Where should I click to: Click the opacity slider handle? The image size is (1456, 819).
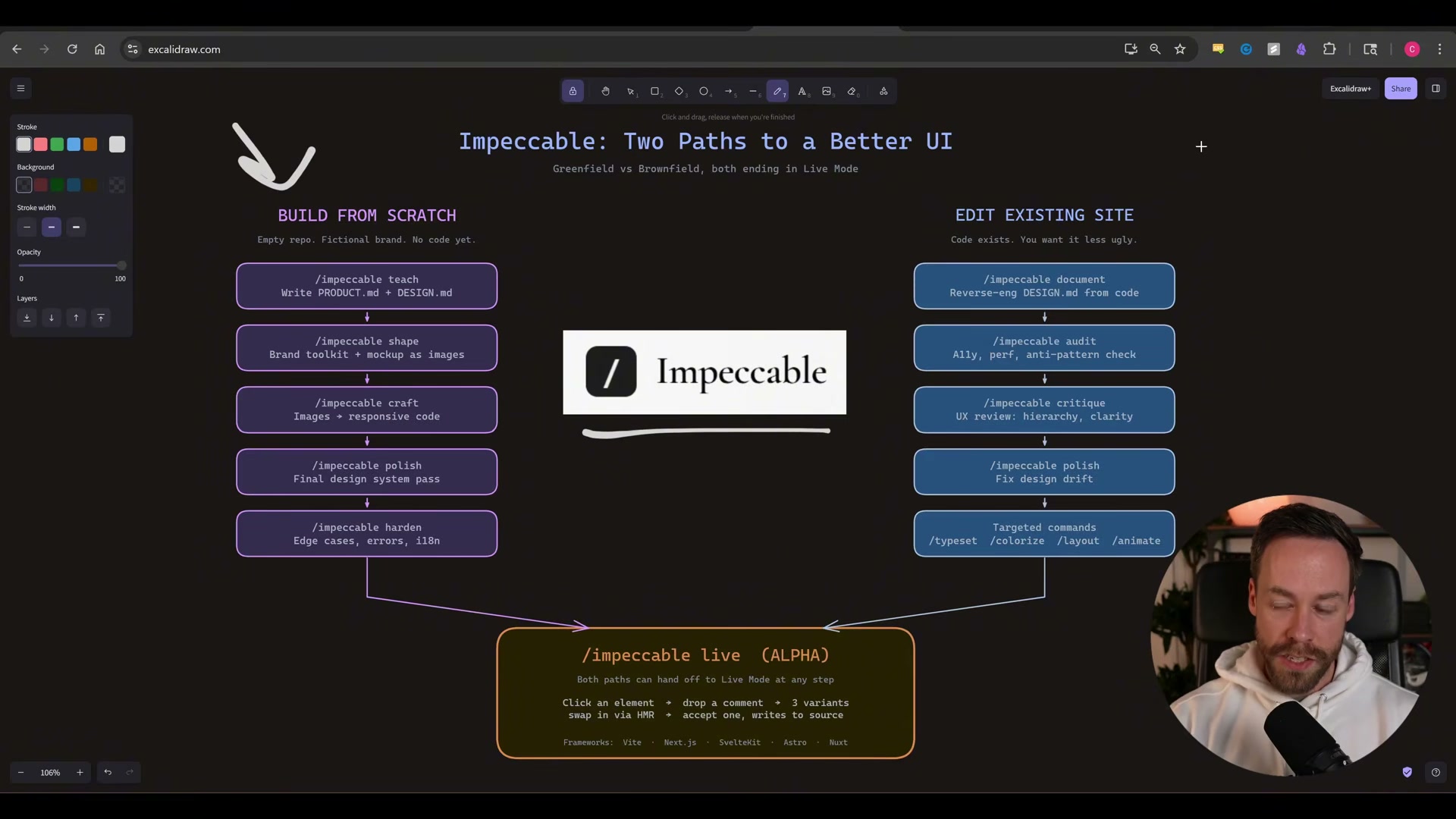[121, 265]
